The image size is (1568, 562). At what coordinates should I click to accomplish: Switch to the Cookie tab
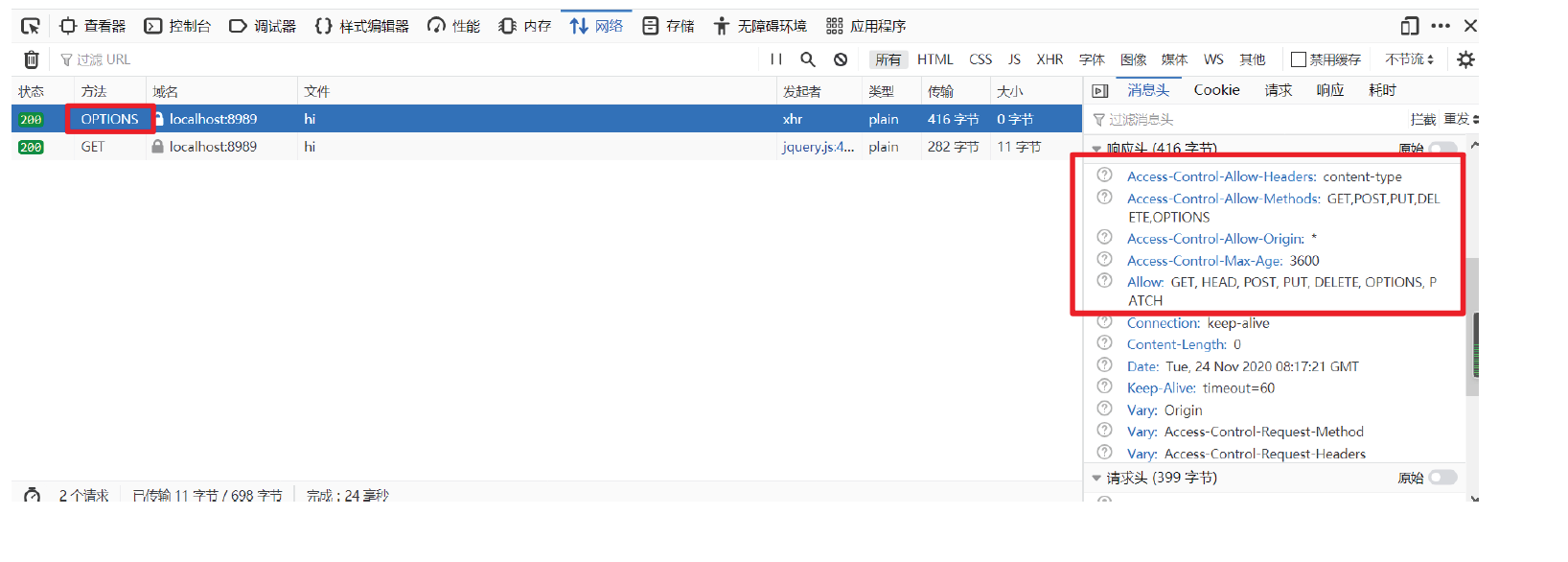(x=1217, y=90)
